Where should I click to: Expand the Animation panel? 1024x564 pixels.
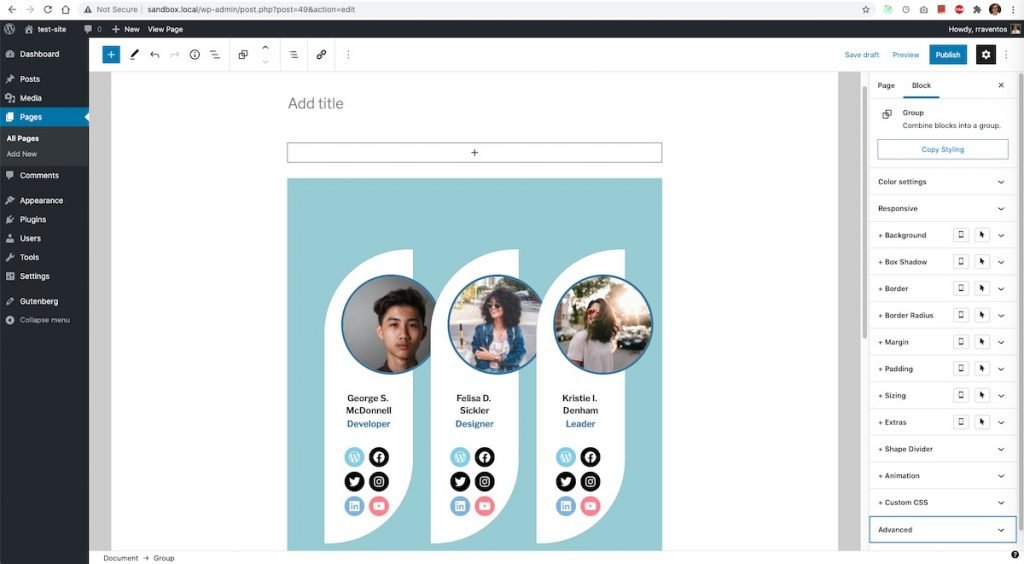coord(942,476)
